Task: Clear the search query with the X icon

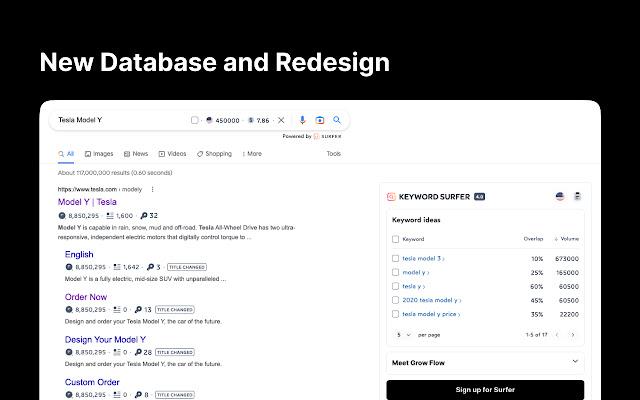Action: click(x=281, y=120)
